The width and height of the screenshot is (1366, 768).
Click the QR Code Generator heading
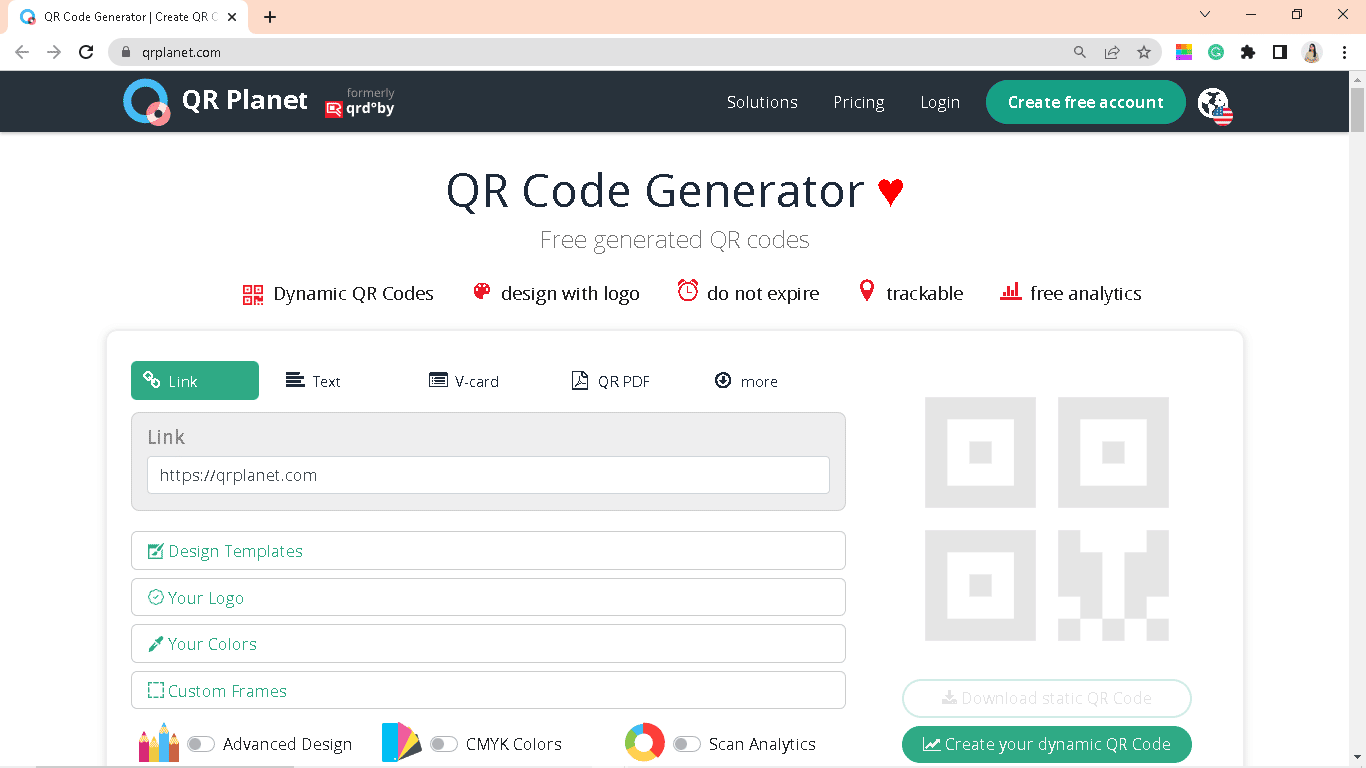(x=655, y=190)
